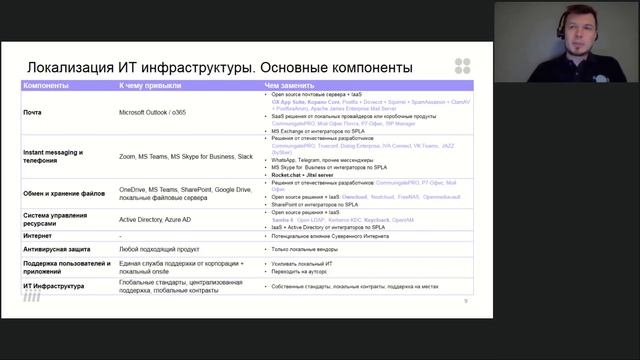Click the 'Microsoft Outlook / o365' cell
The height and width of the screenshot is (360, 640).
pyautogui.click(x=152, y=112)
